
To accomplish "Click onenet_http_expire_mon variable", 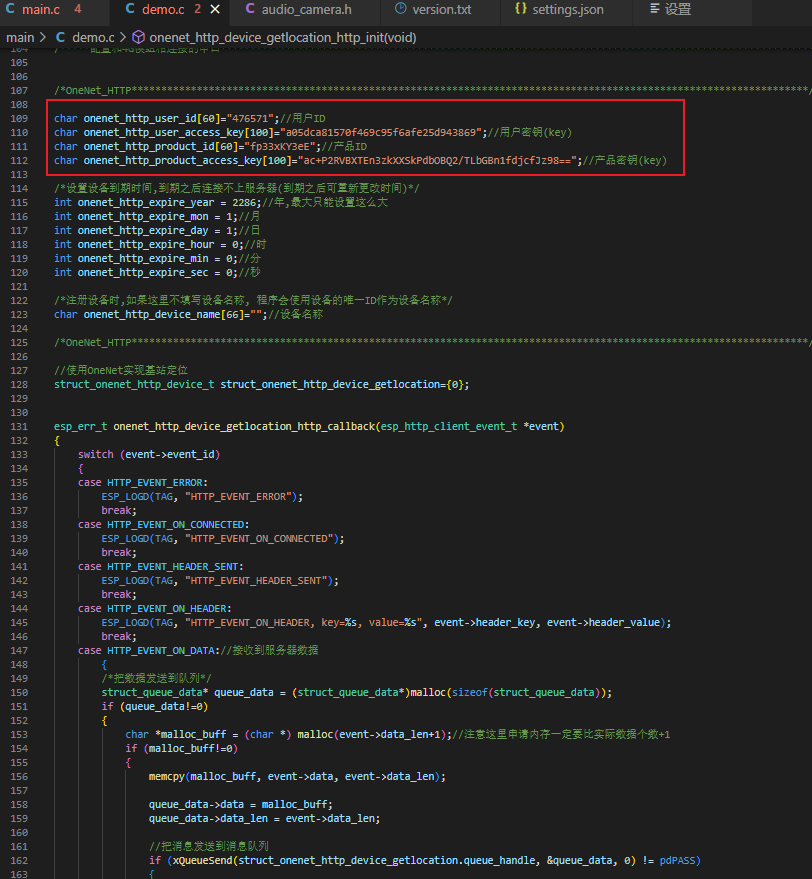I will click(143, 216).
